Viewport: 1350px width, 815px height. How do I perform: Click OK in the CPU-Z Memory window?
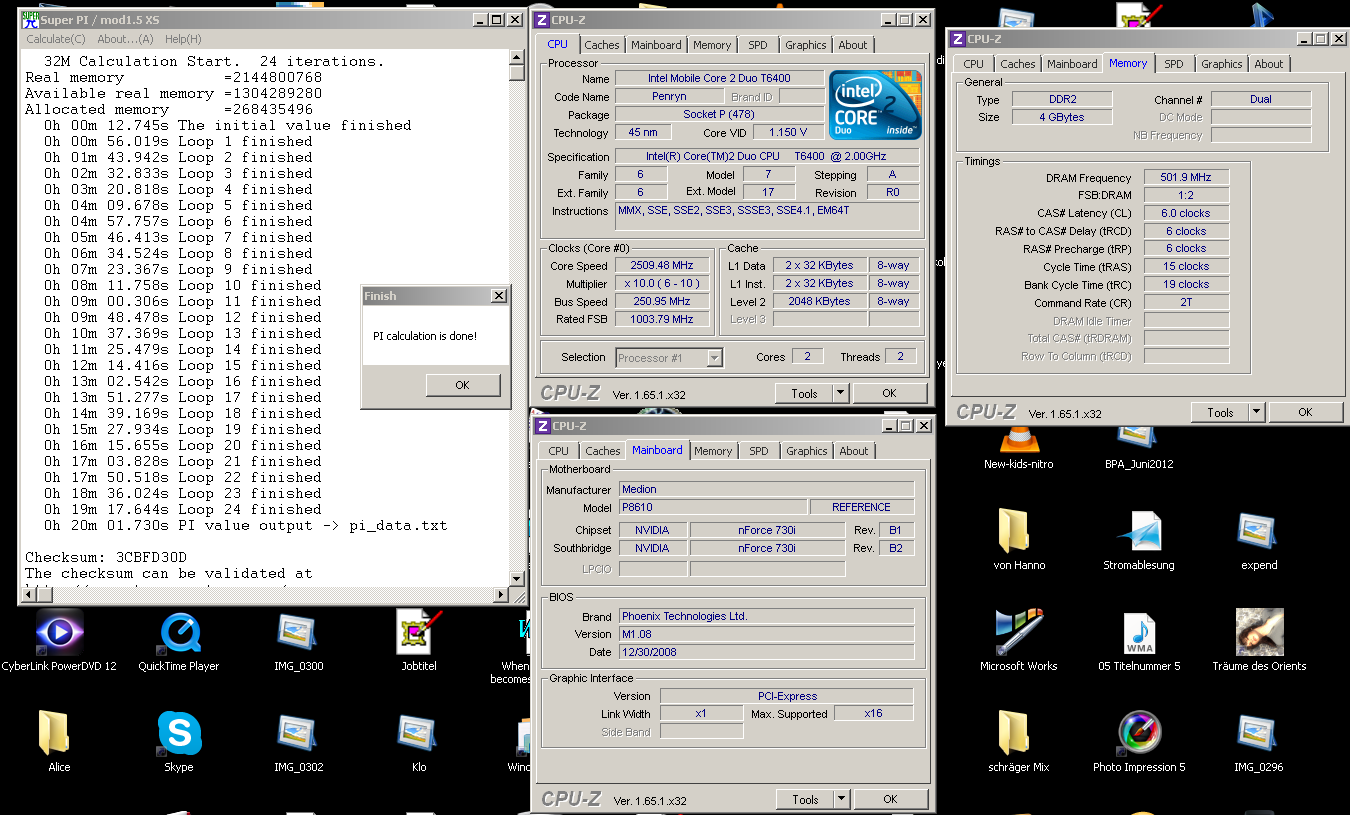pyautogui.click(x=1305, y=412)
